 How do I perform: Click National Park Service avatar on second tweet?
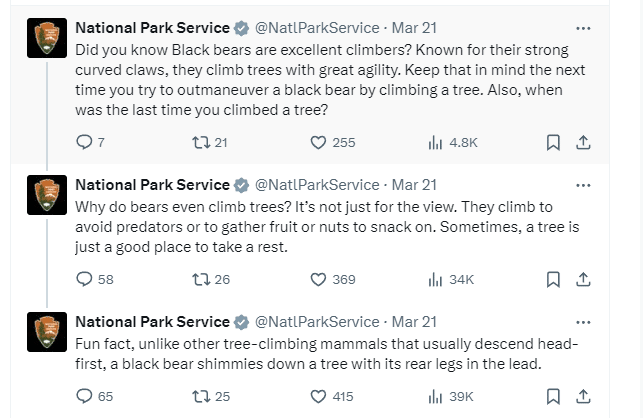[46, 192]
